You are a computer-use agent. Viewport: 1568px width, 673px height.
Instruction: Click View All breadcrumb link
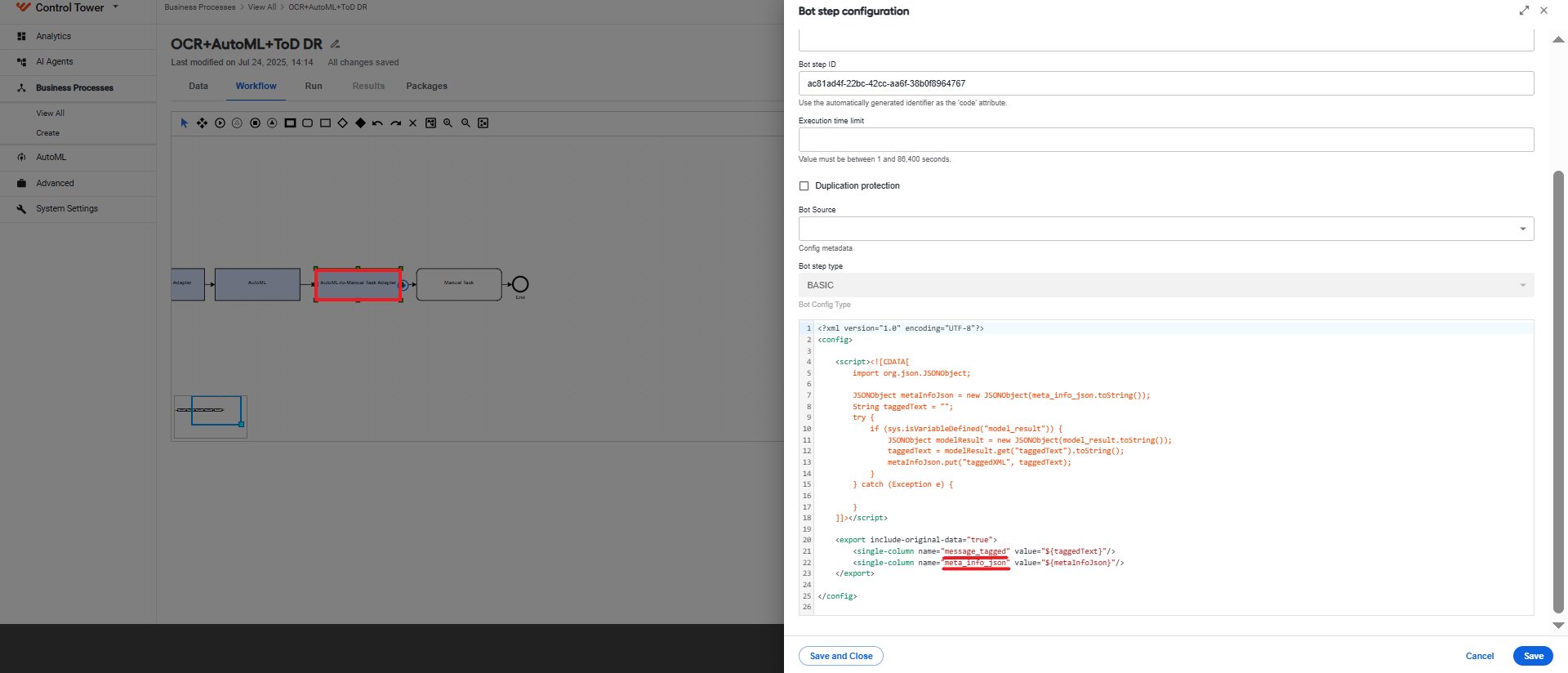pos(262,7)
